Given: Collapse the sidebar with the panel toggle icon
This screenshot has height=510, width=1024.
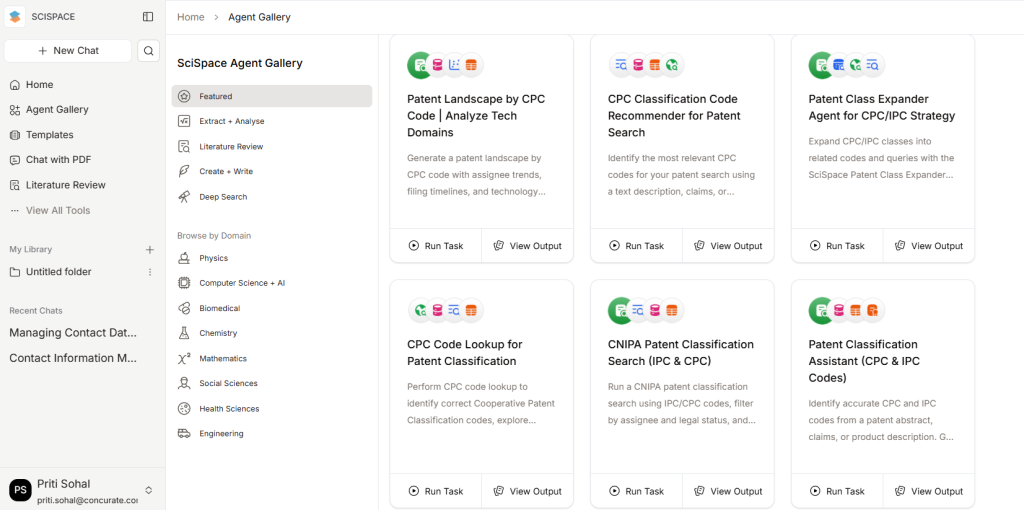Looking at the screenshot, I should click(x=148, y=17).
